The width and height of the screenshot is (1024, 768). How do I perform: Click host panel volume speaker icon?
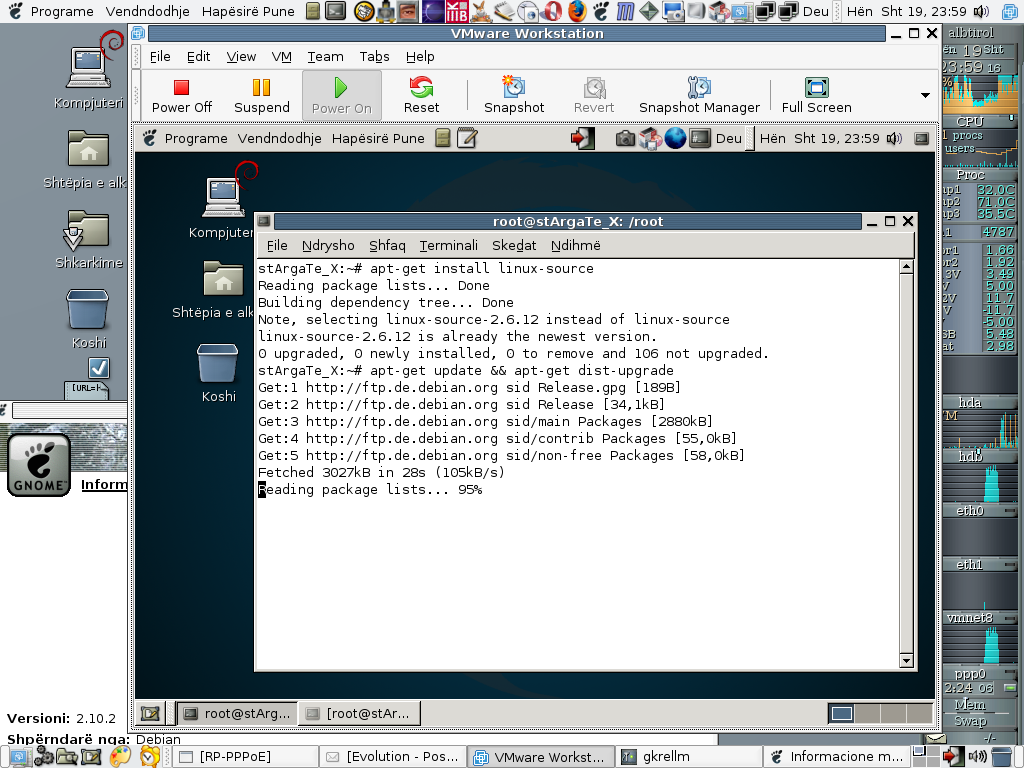pyautogui.click(x=980, y=11)
